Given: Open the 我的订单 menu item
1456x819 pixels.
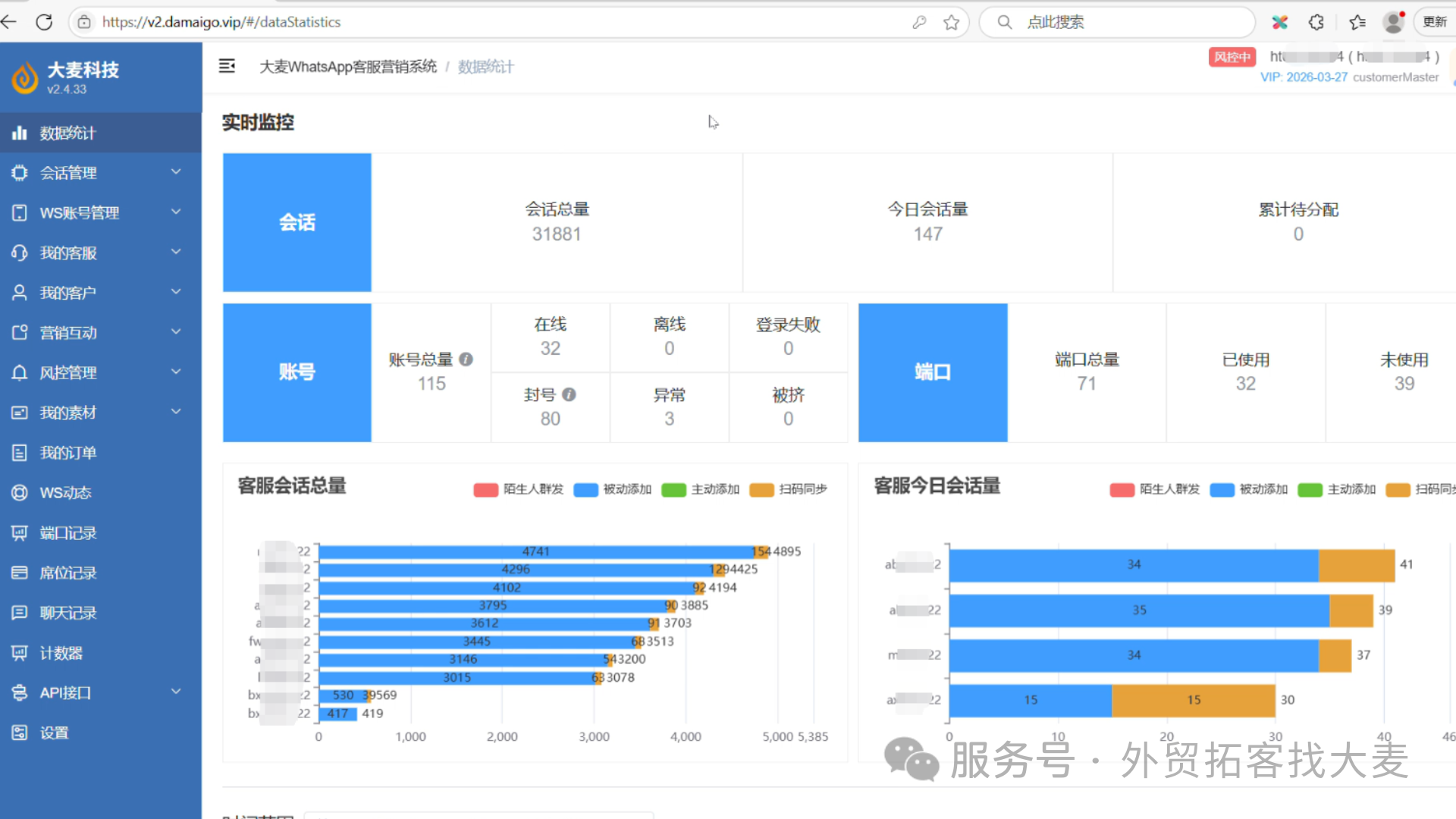Looking at the screenshot, I should pyautogui.click(x=101, y=453).
